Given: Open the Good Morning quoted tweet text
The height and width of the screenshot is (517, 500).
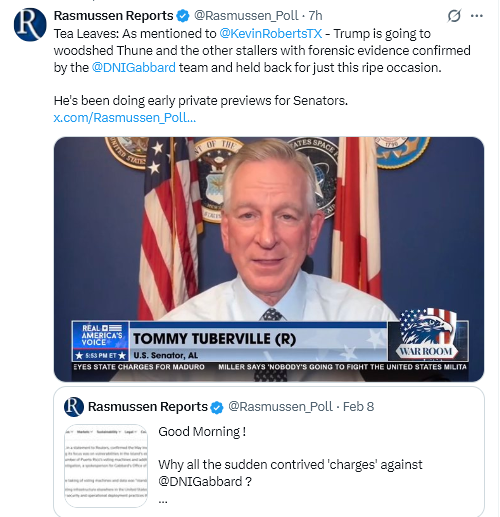Looking at the screenshot, I should tap(202, 432).
